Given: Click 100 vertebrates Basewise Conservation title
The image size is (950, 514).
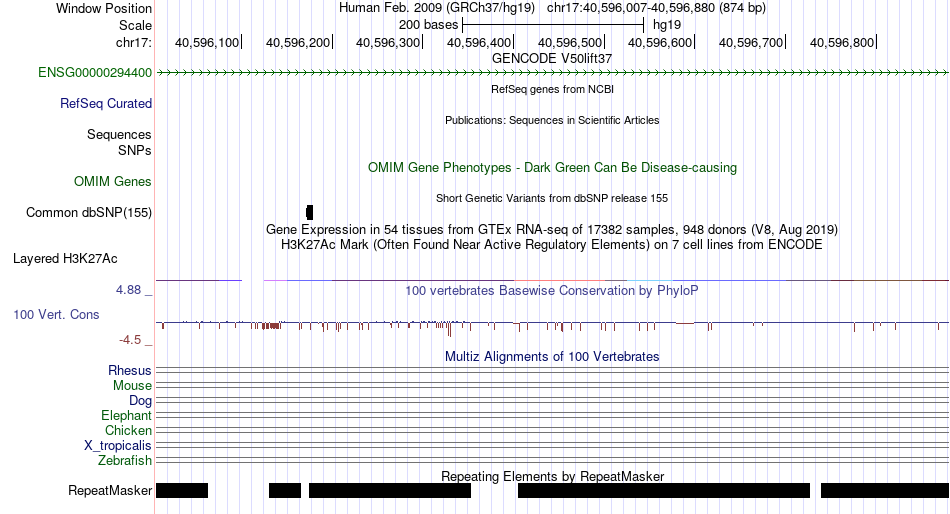Looking at the screenshot, I should coord(552,290).
